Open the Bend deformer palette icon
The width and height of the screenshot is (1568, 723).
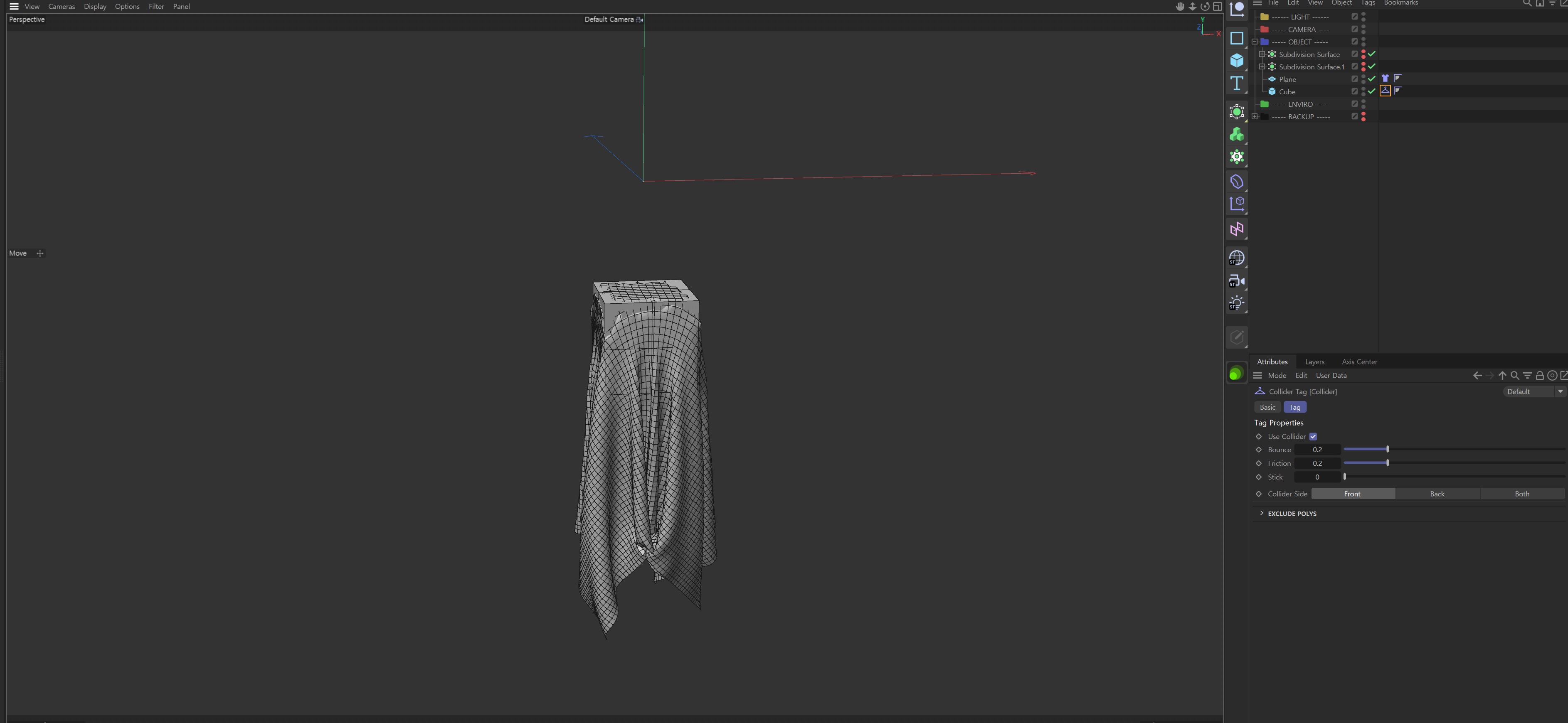click(x=1236, y=181)
